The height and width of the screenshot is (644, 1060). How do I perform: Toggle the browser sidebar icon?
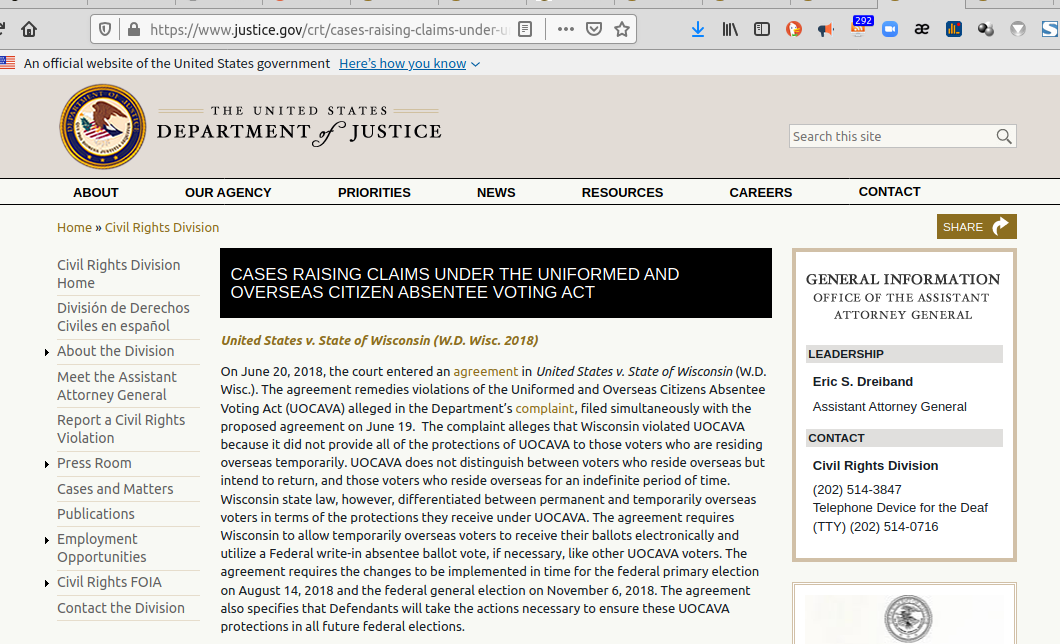pos(762,30)
